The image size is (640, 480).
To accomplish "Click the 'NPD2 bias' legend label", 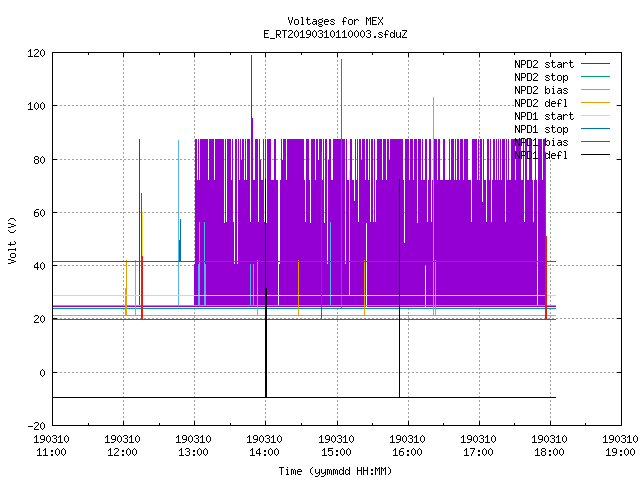I will 541,90.
